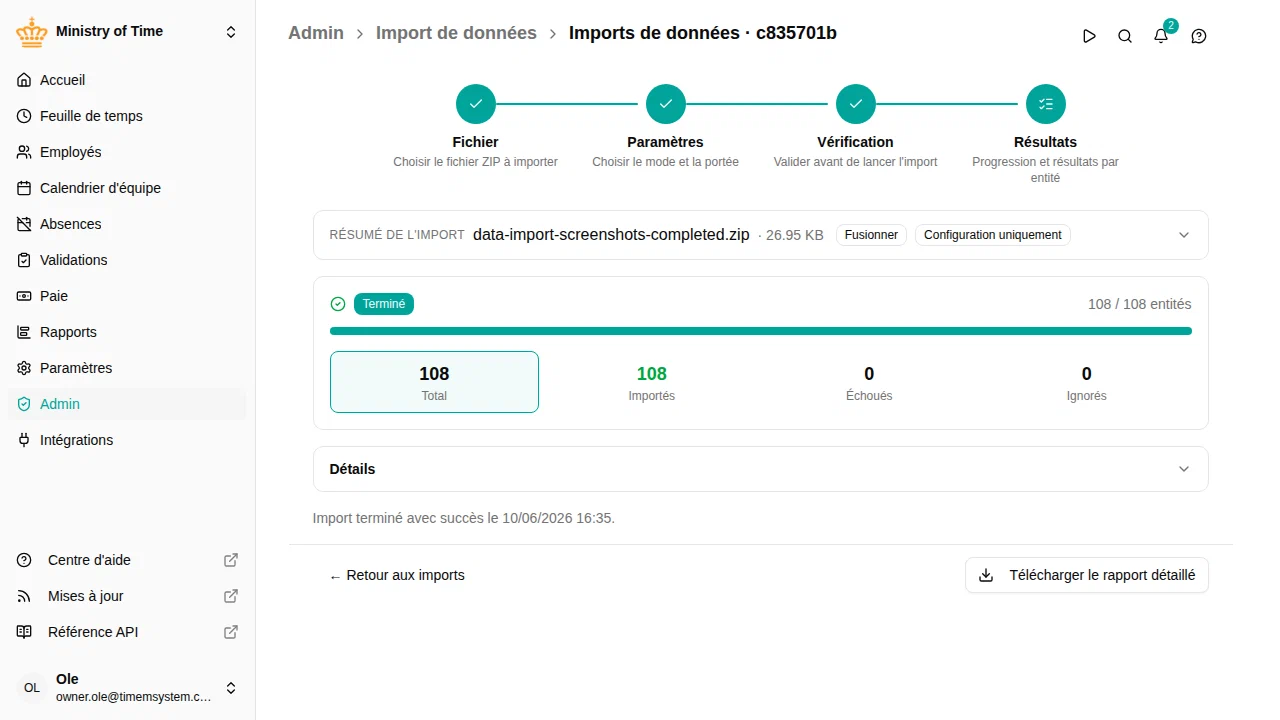The image size is (1280, 720).
Task: Open Validations in the sidebar
Action: [x=128, y=260]
